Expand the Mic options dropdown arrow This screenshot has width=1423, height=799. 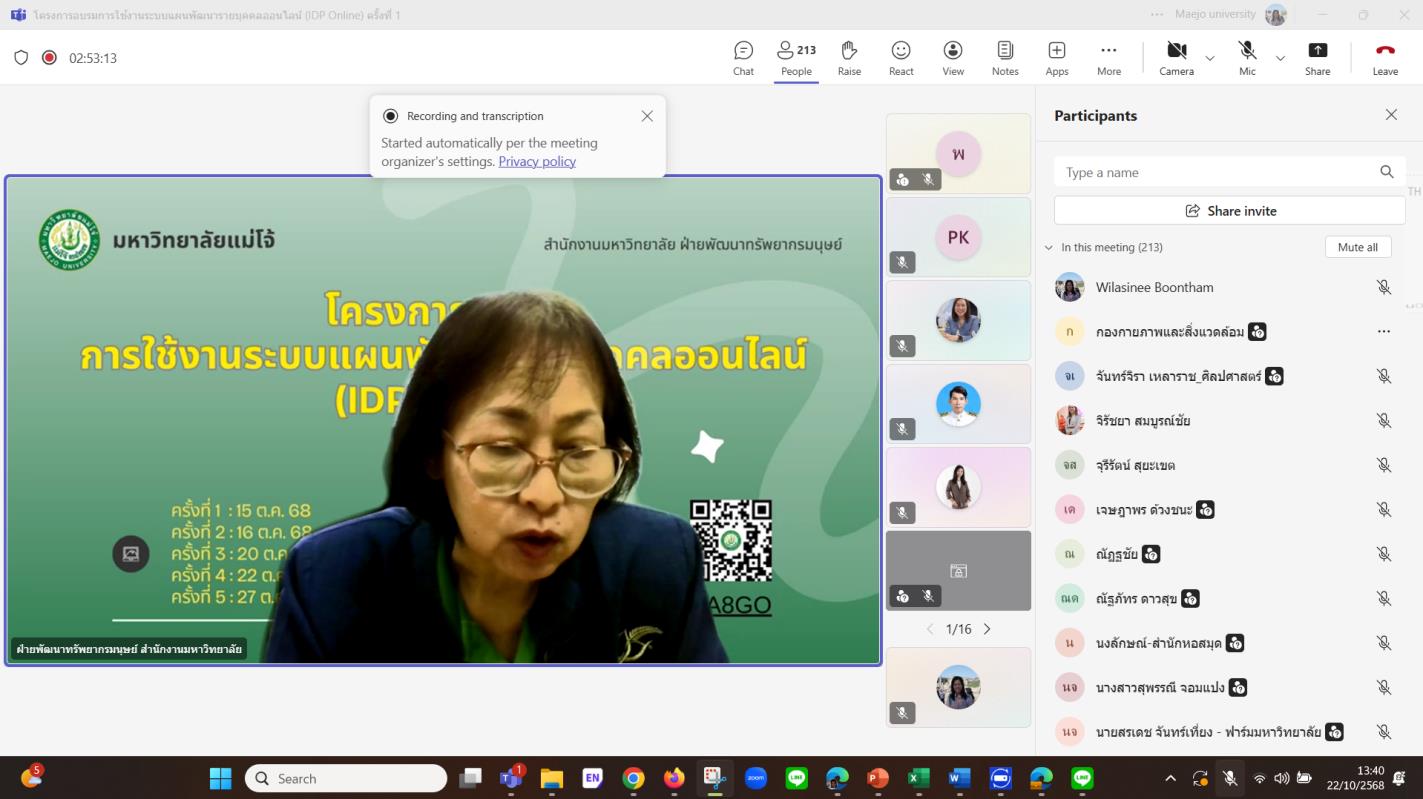[1280, 59]
